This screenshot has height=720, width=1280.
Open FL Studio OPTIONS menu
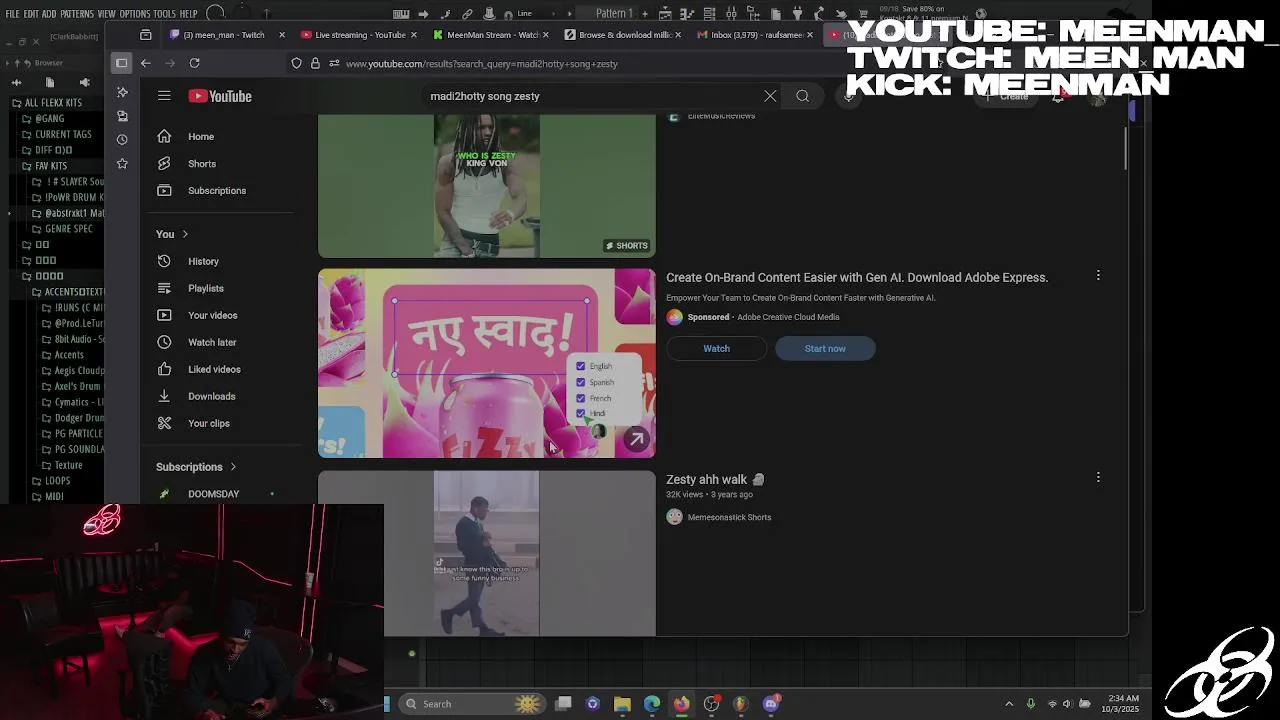click(x=134, y=14)
